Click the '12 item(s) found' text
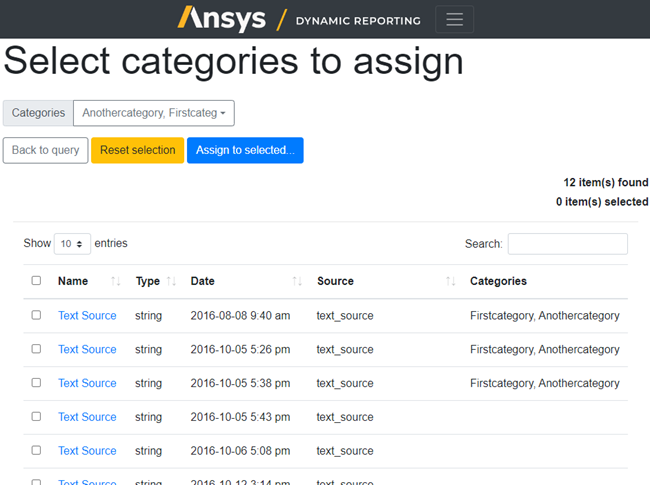 click(606, 182)
